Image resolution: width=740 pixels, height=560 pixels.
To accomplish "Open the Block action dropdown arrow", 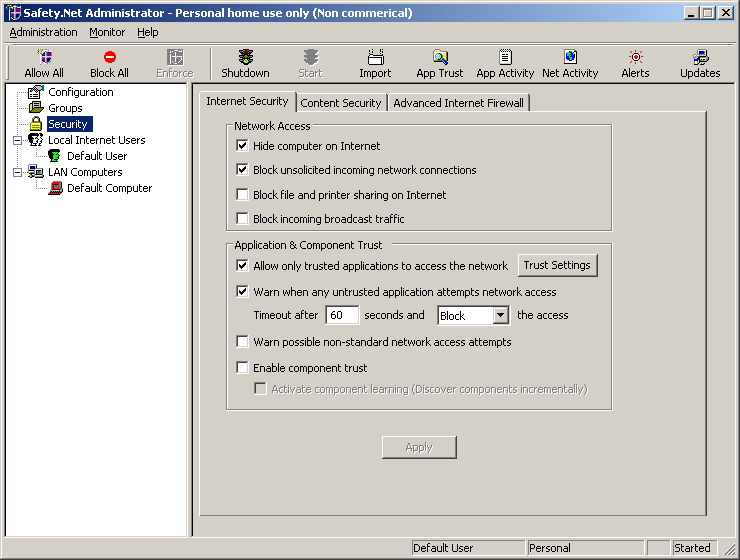I will coord(500,315).
